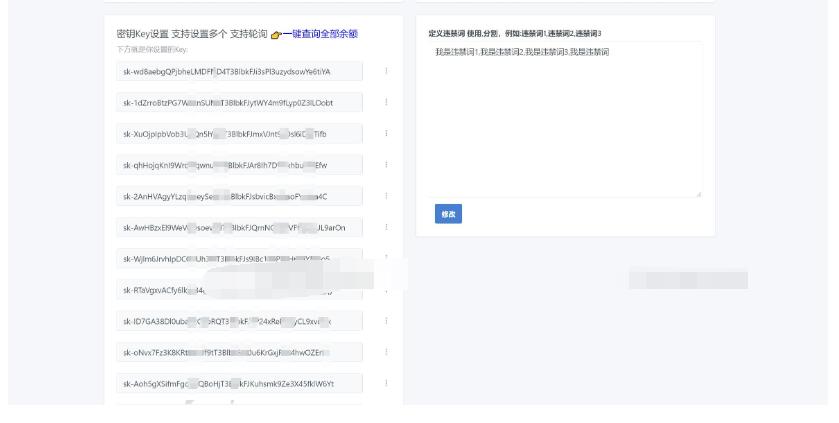Image resolution: width=839 pixels, height=423 pixels.
Task: Click the 定义违禁词 instruction label
Action: click(515, 33)
